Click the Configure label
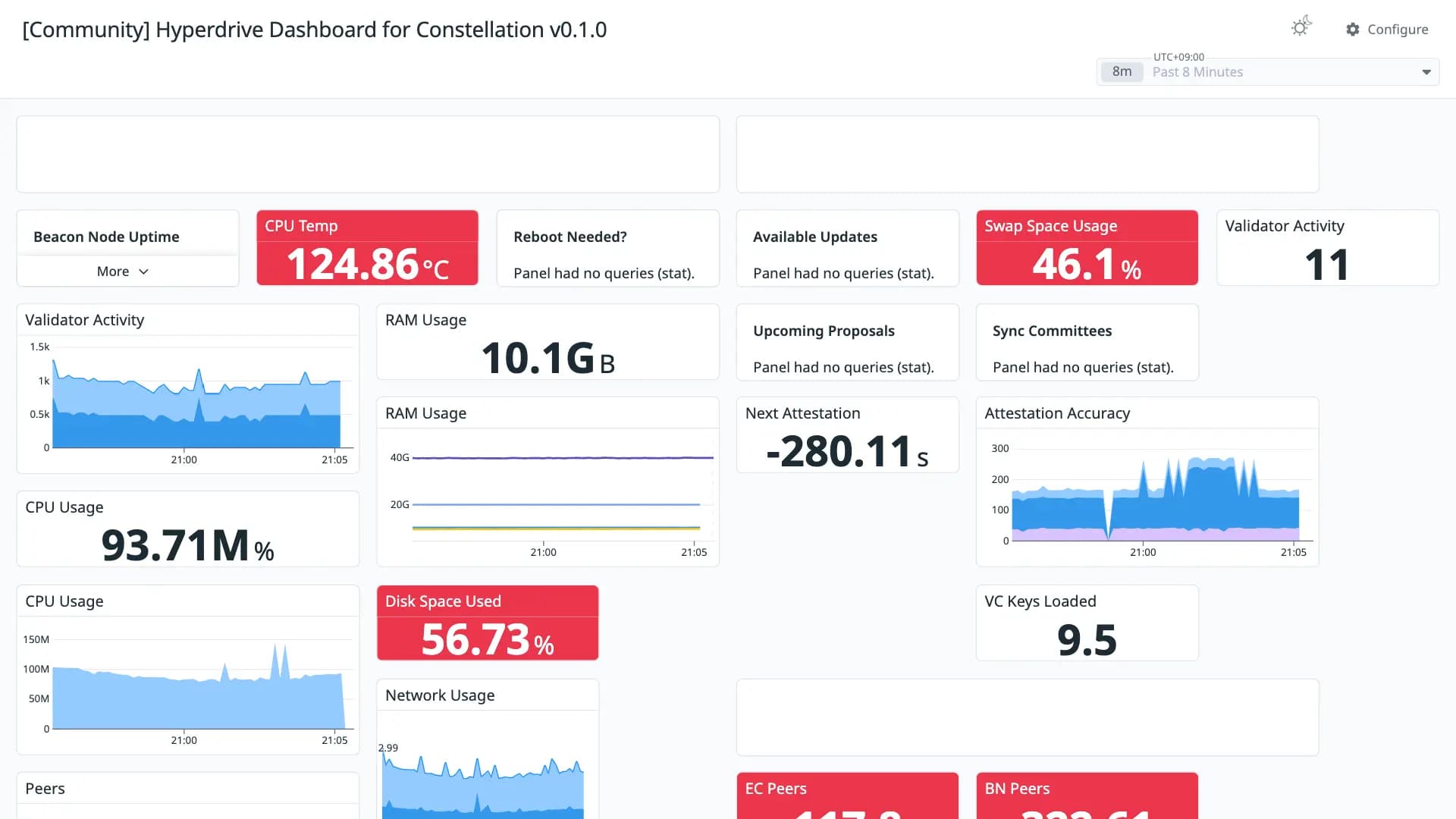This screenshot has height=819, width=1456. click(1398, 30)
